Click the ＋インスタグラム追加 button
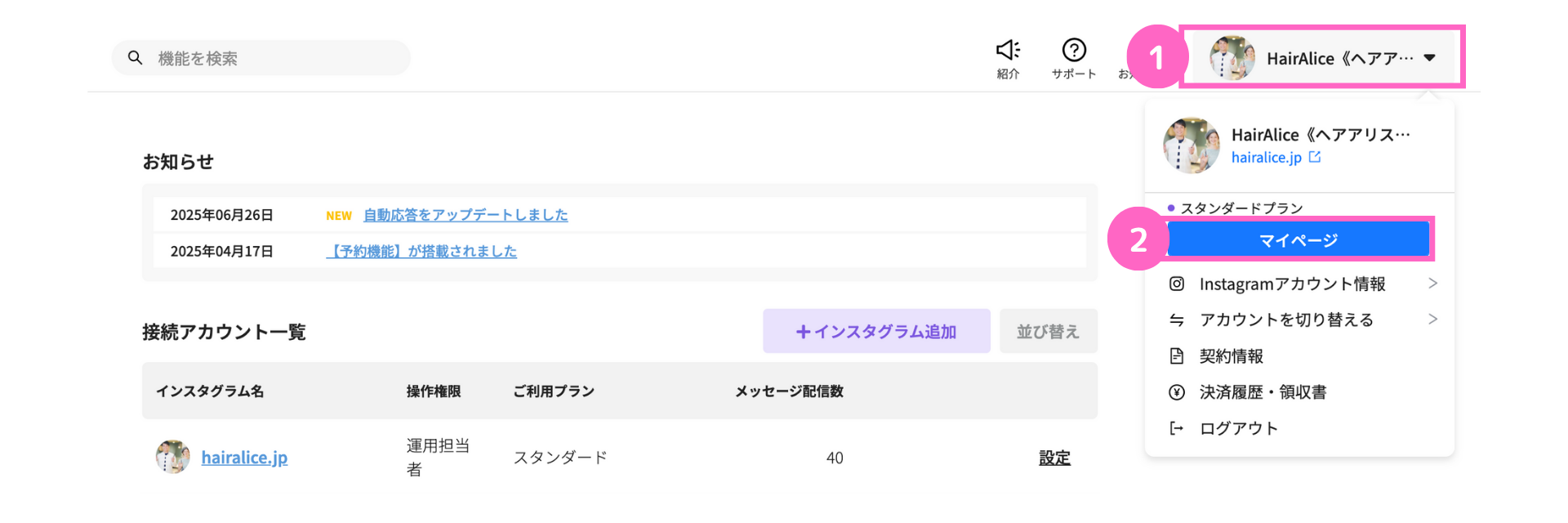 pos(876,331)
